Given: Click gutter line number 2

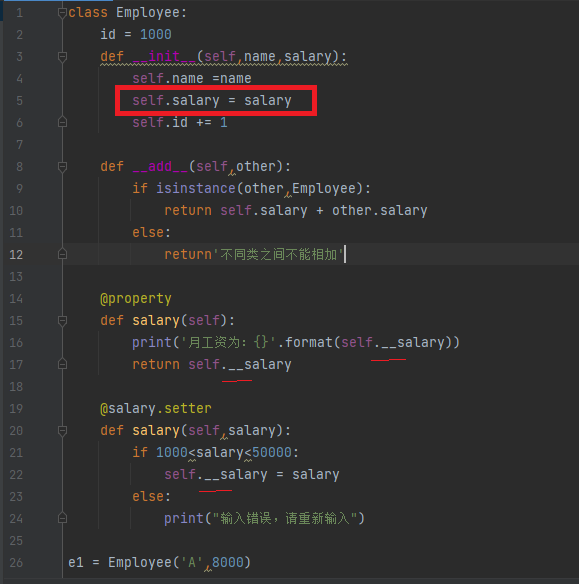Looking at the screenshot, I should [x=19, y=35].
